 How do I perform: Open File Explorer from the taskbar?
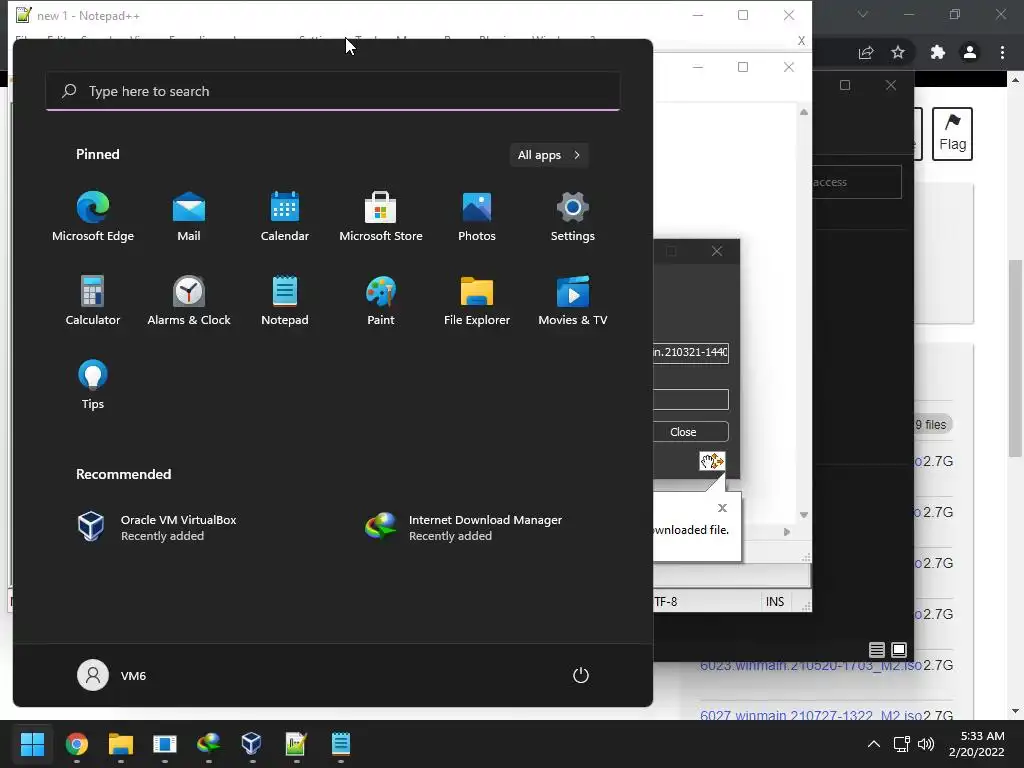tap(121, 744)
